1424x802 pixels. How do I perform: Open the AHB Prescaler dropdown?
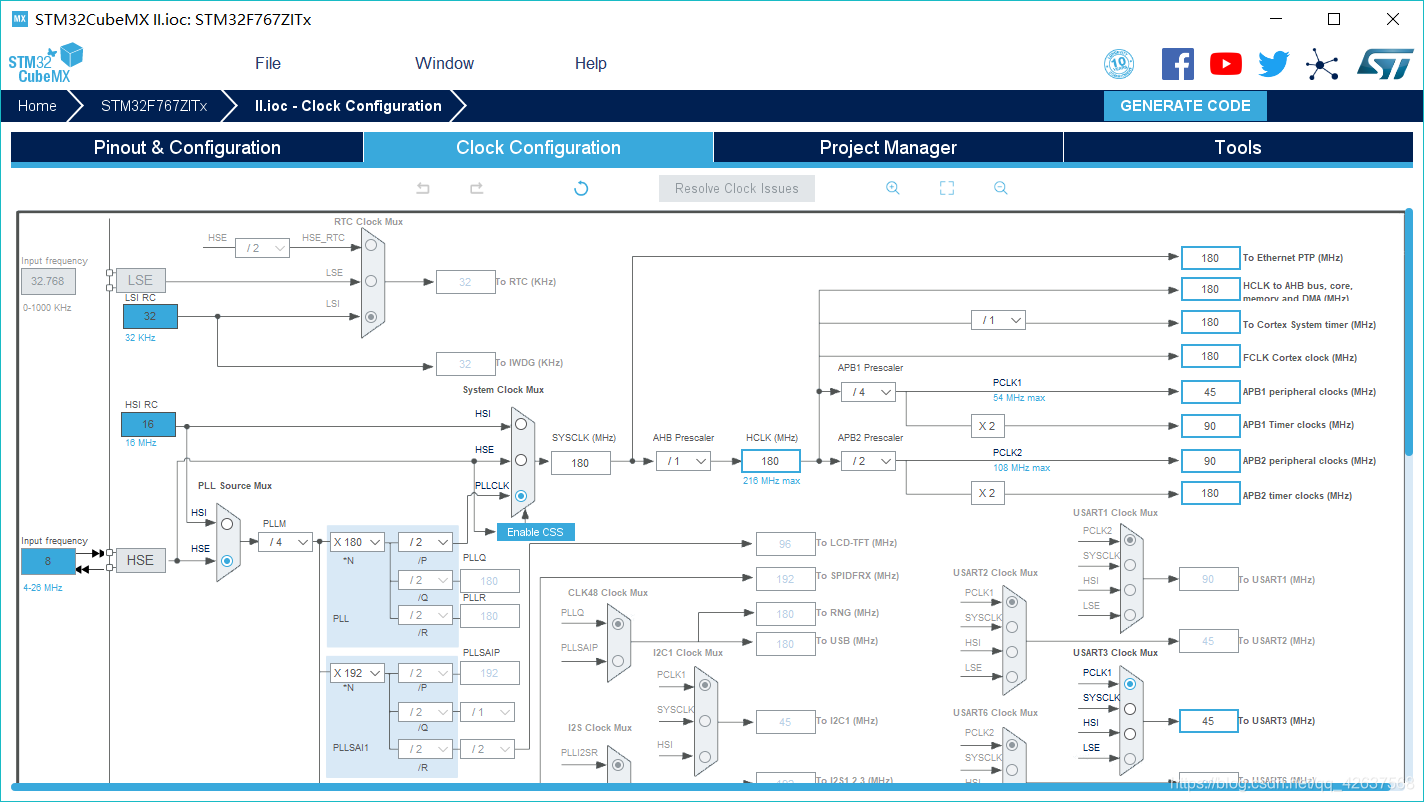point(683,461)
